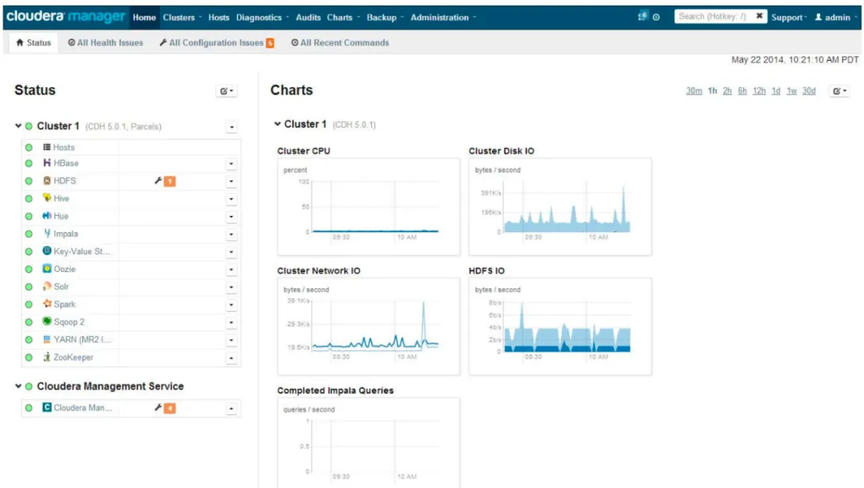This screenshot has height=488, width=864.
Task: Set chart time range to 6h
Action: tap(742, 91)
